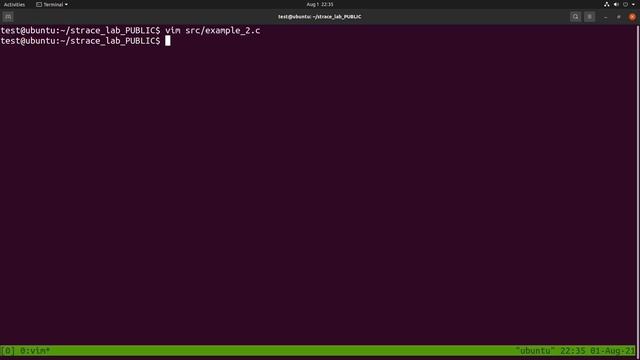Click the terminal cursor block at the prompt
The image size is (640, 360).
[168, 40]
